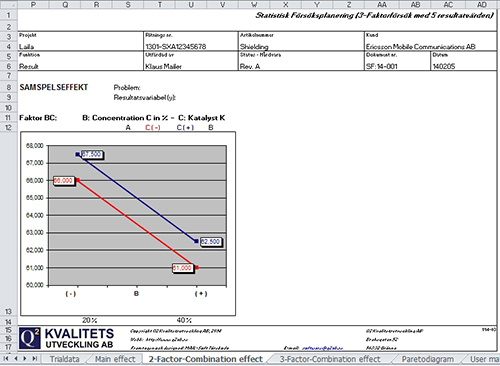The image size is (500, 366).
Task: Open 3-Factor-Combination effect sheet tab
Action: 330,359
